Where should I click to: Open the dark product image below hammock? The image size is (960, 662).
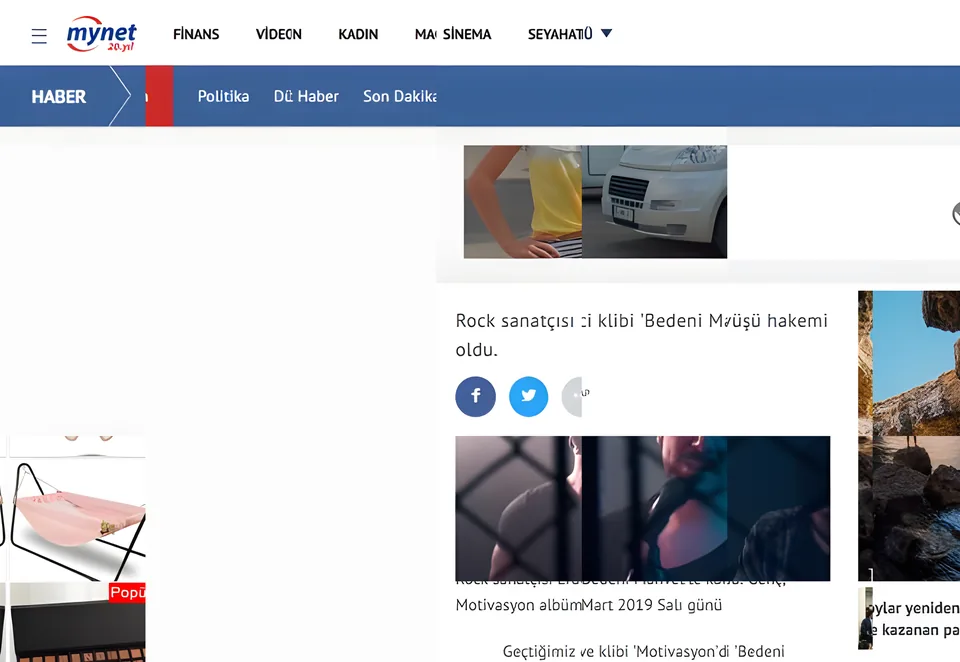(77, 623)
